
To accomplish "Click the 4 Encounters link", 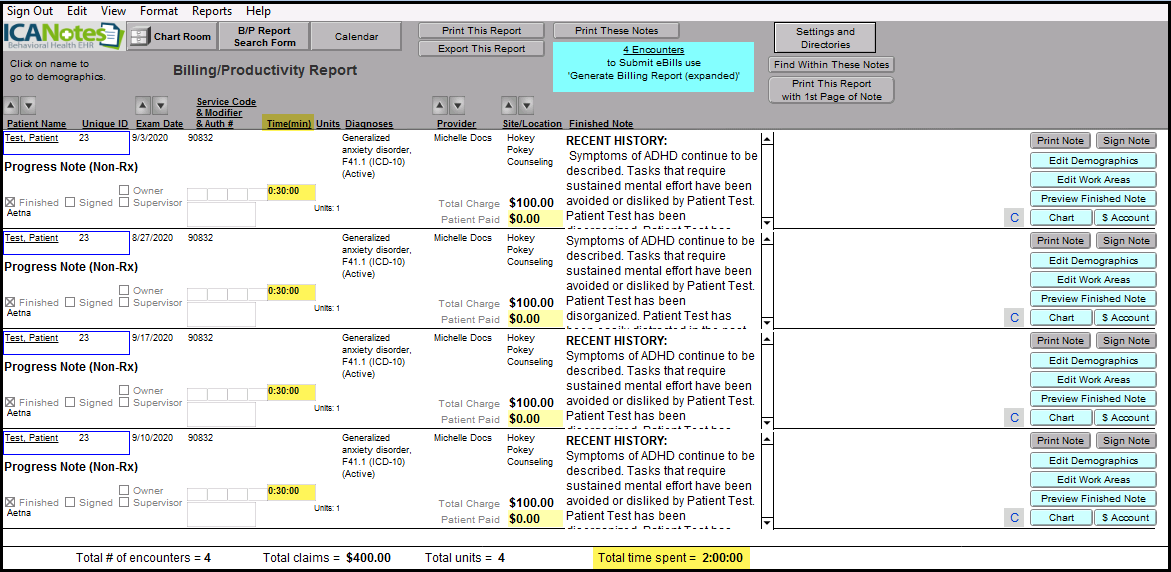I will (x=653, y=50).
